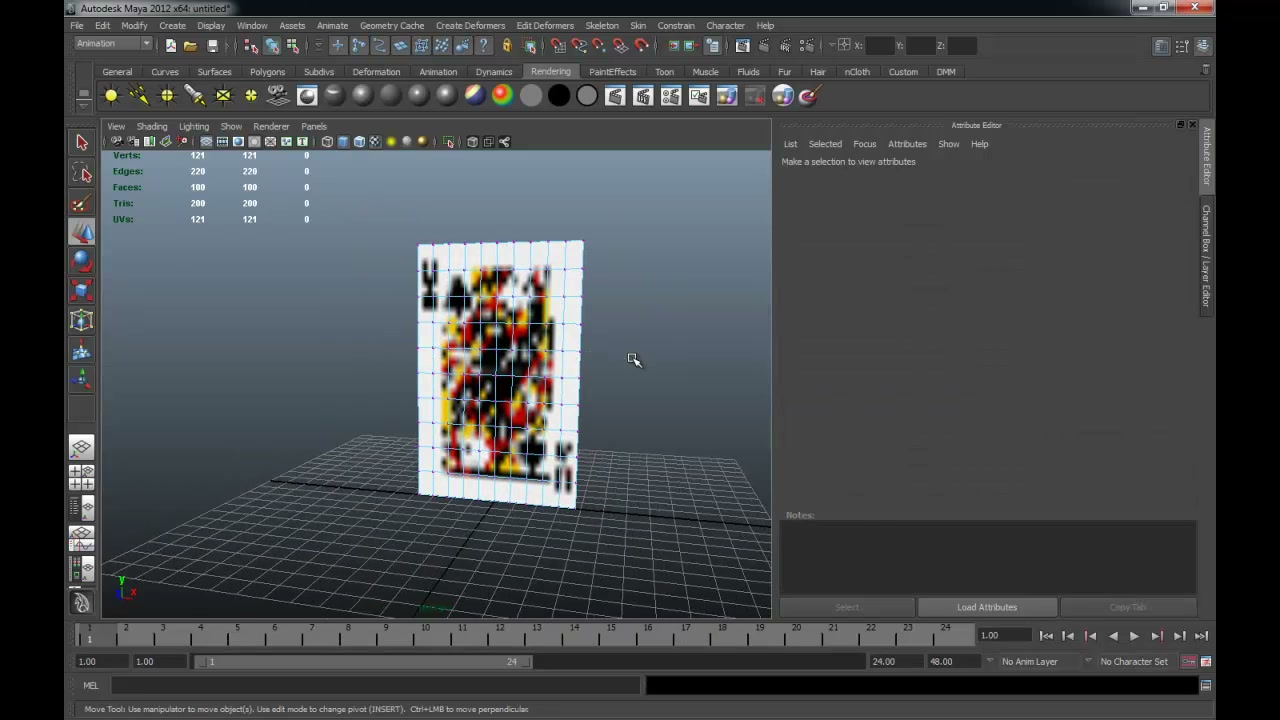This screenshot has width=1280, height=720.
Task: Click the Area Light shelf icon
Action: pyautogui.click(x=223, y=96)
